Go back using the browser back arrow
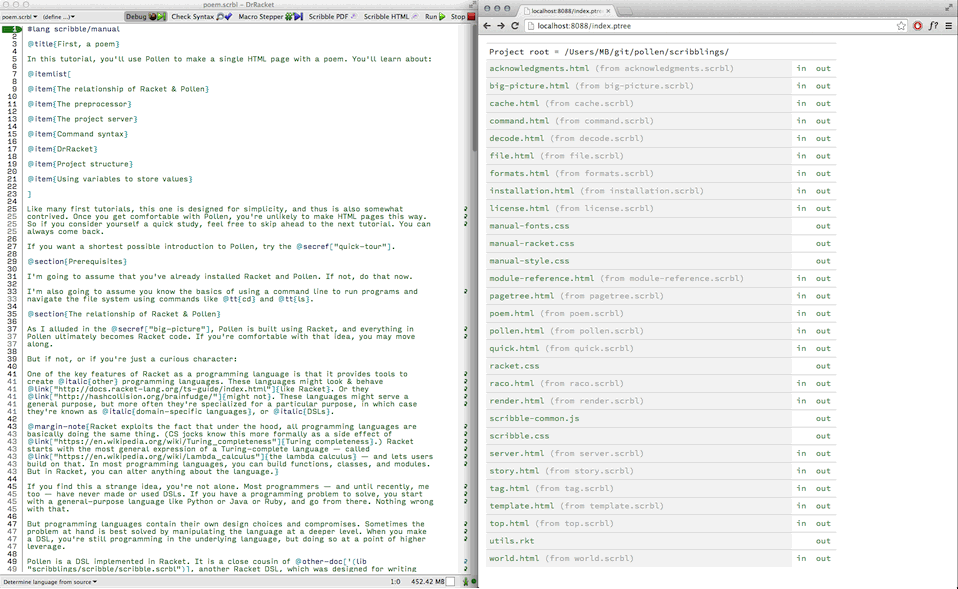Viewport: 958px width, 589px height. coord(487,26)
